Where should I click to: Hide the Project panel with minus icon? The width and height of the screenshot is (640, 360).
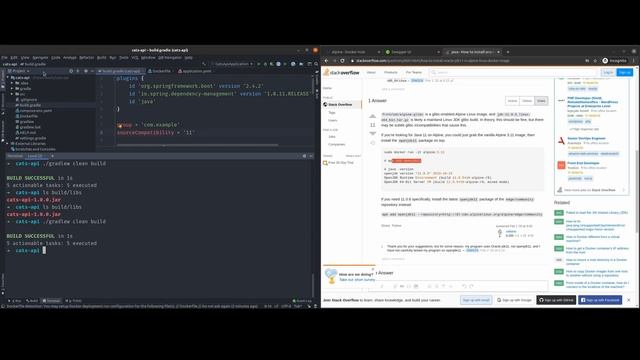click(x=92, y=71)
